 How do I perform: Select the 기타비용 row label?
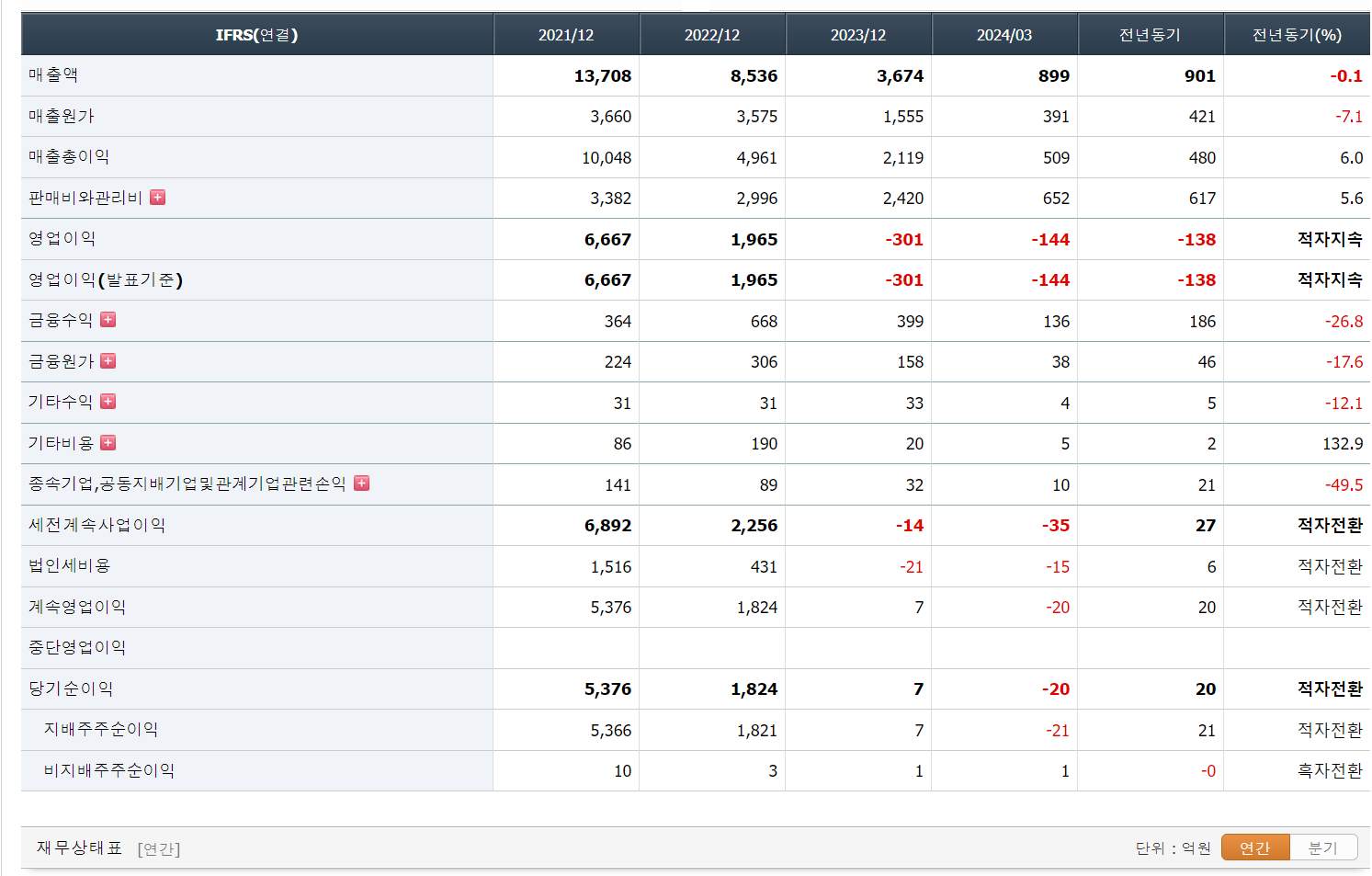click(61, 443)
